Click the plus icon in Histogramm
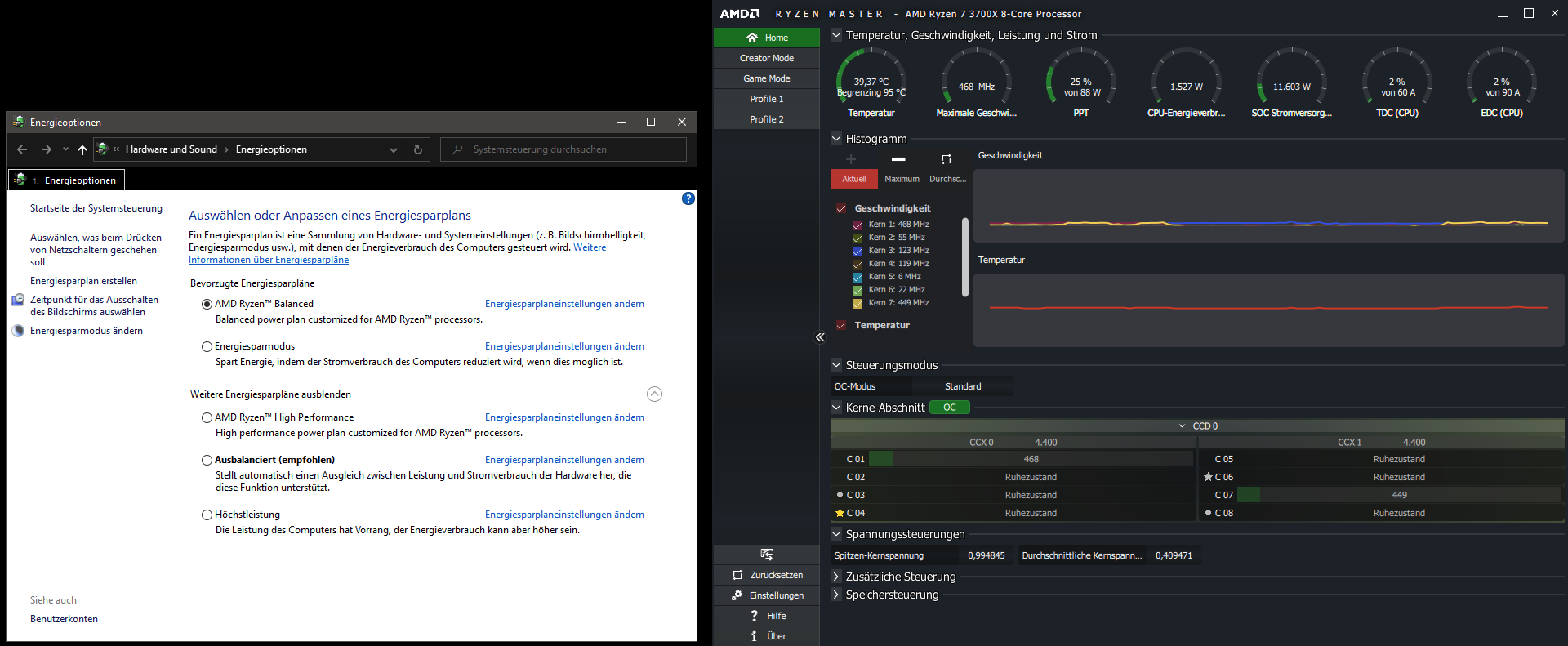 pos(851,159)
